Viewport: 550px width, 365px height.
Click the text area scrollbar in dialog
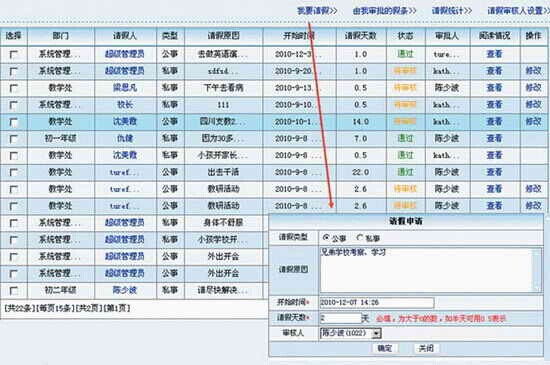click(537, 270)
